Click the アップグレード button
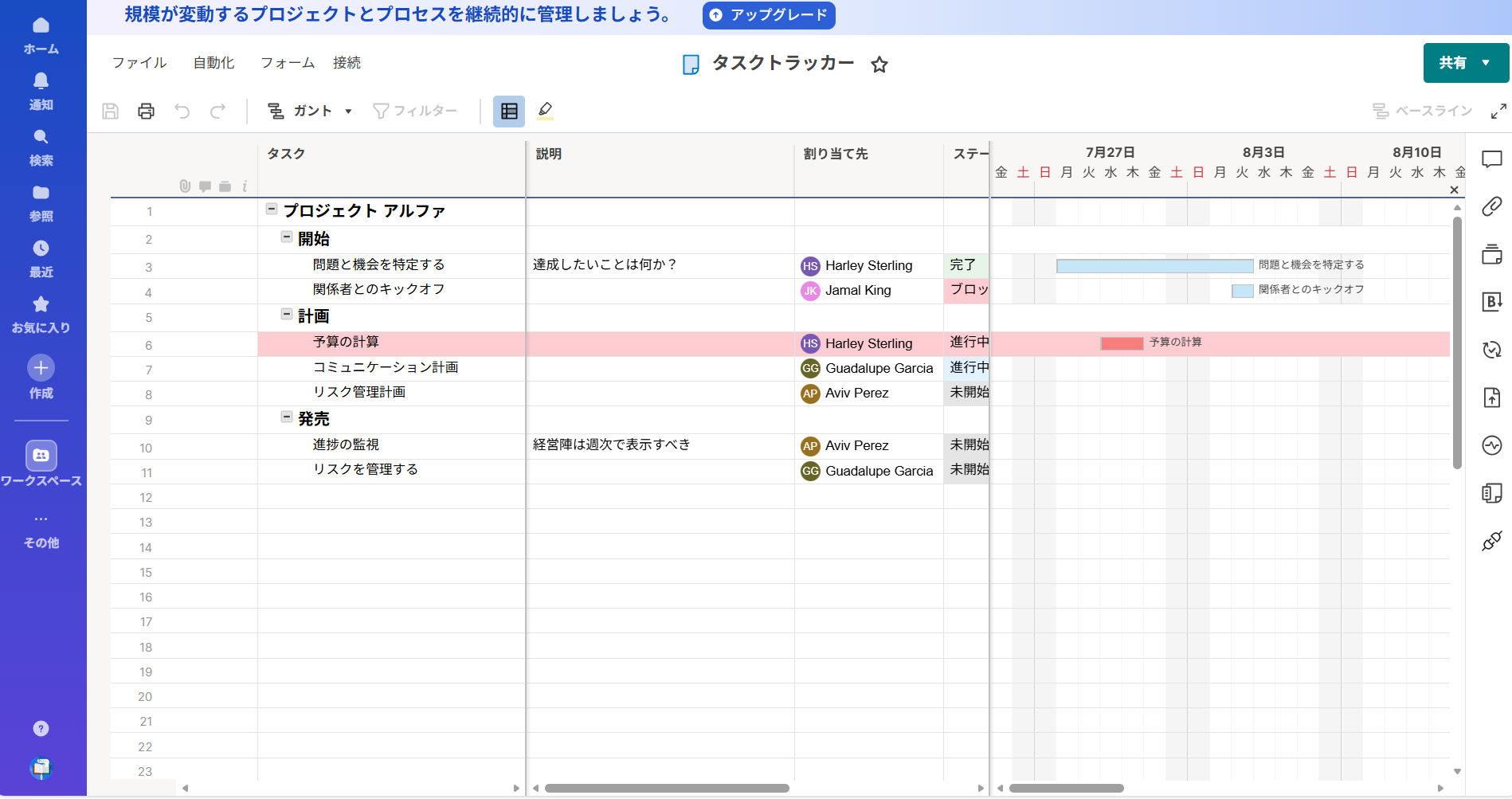Viewport: 1512px width, 799px height. [767, 15]
